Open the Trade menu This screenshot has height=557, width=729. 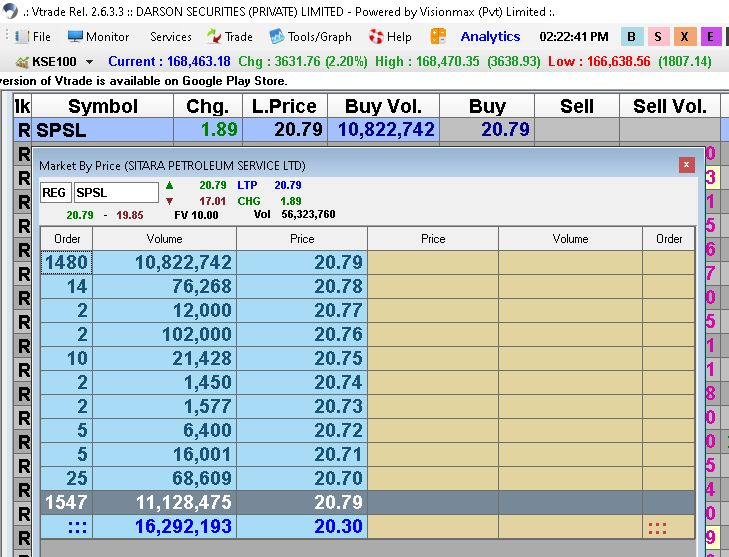tap(230, 36)
